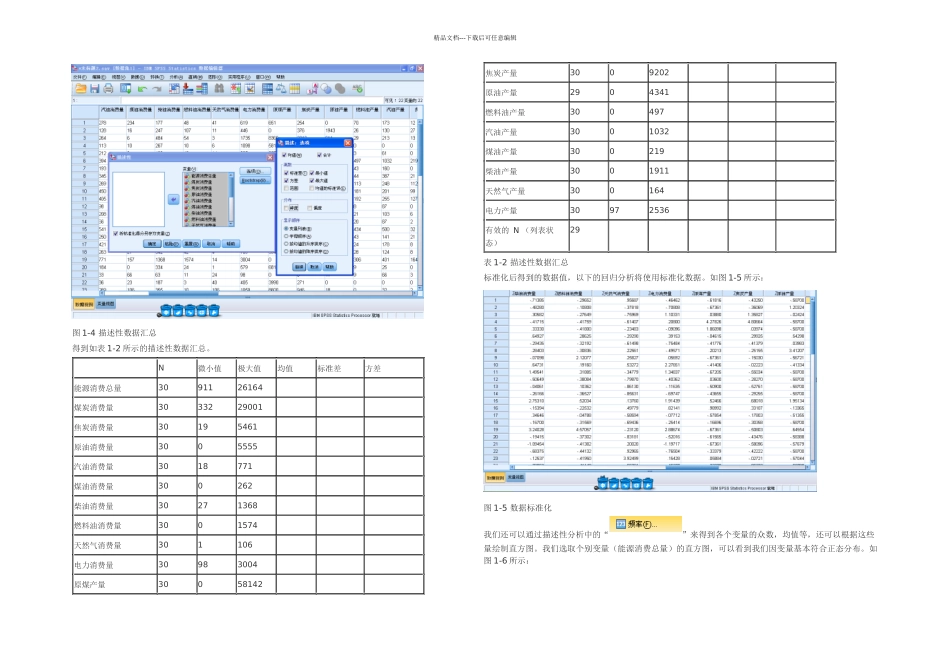Click the green Undo arrow icon
This screenshot has width=950, height=672.
click(142, 89)
